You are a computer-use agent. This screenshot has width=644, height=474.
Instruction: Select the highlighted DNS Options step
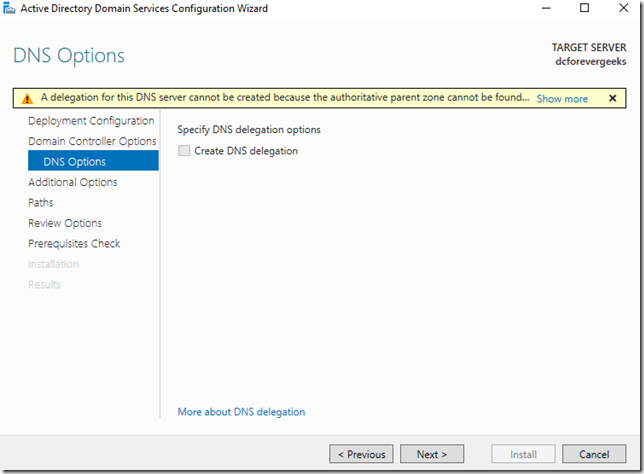coord(74,161)
